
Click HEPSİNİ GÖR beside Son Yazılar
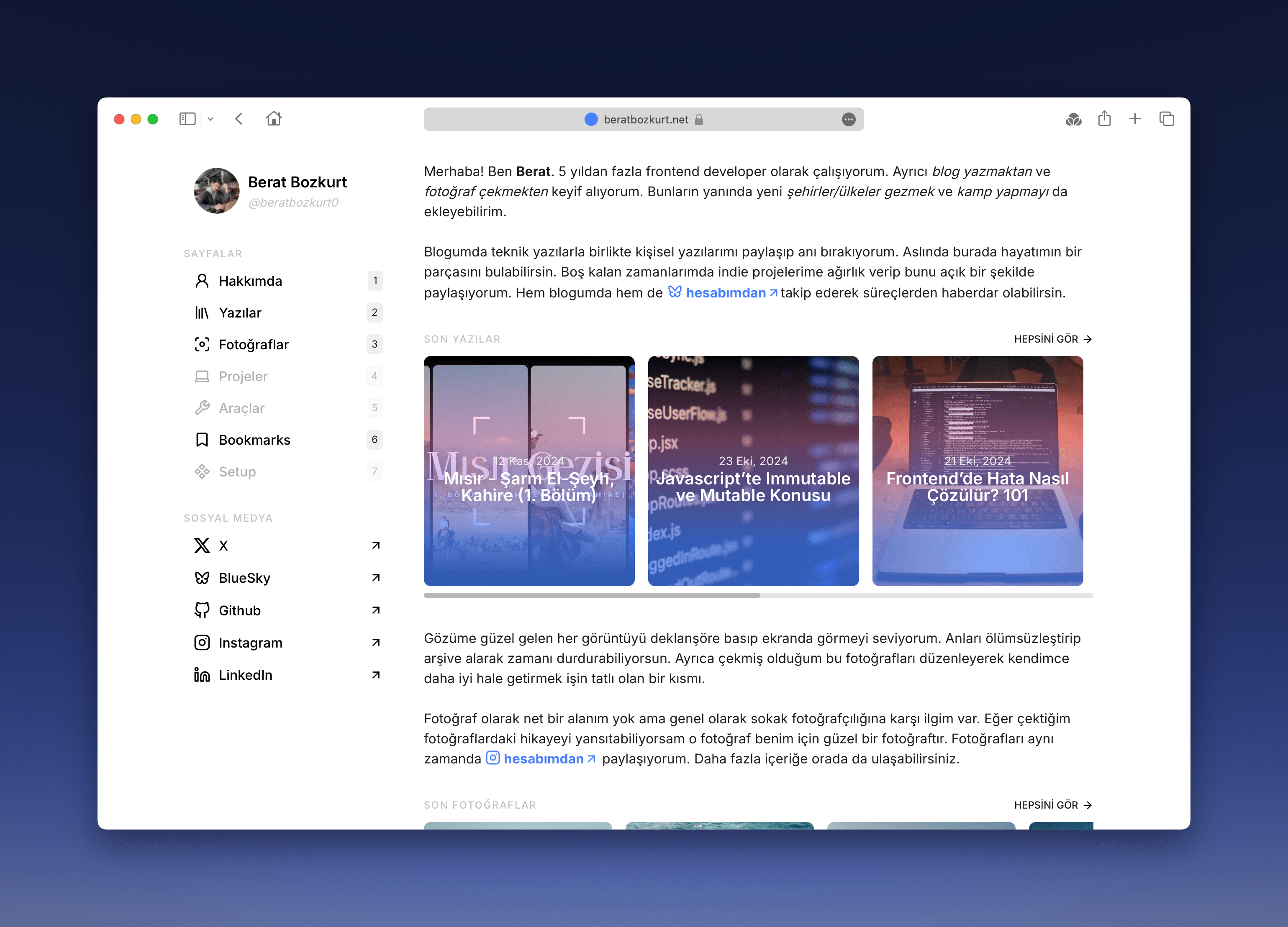1052,339
